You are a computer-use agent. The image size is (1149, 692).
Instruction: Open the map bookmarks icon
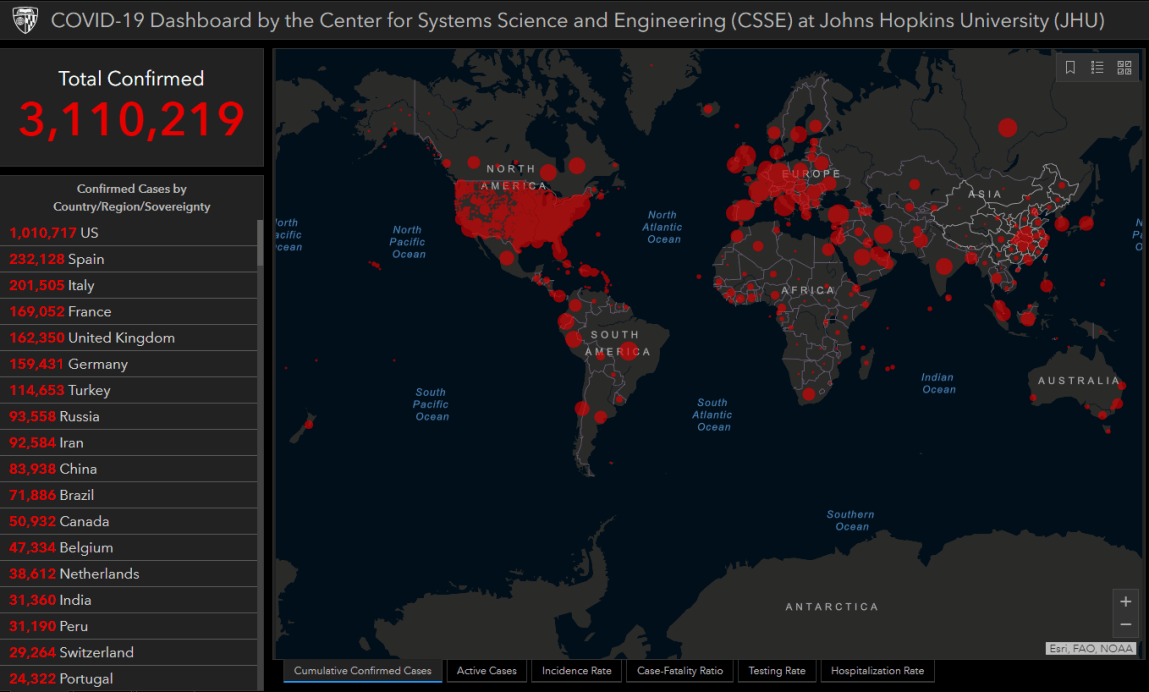click(1070, 68)
